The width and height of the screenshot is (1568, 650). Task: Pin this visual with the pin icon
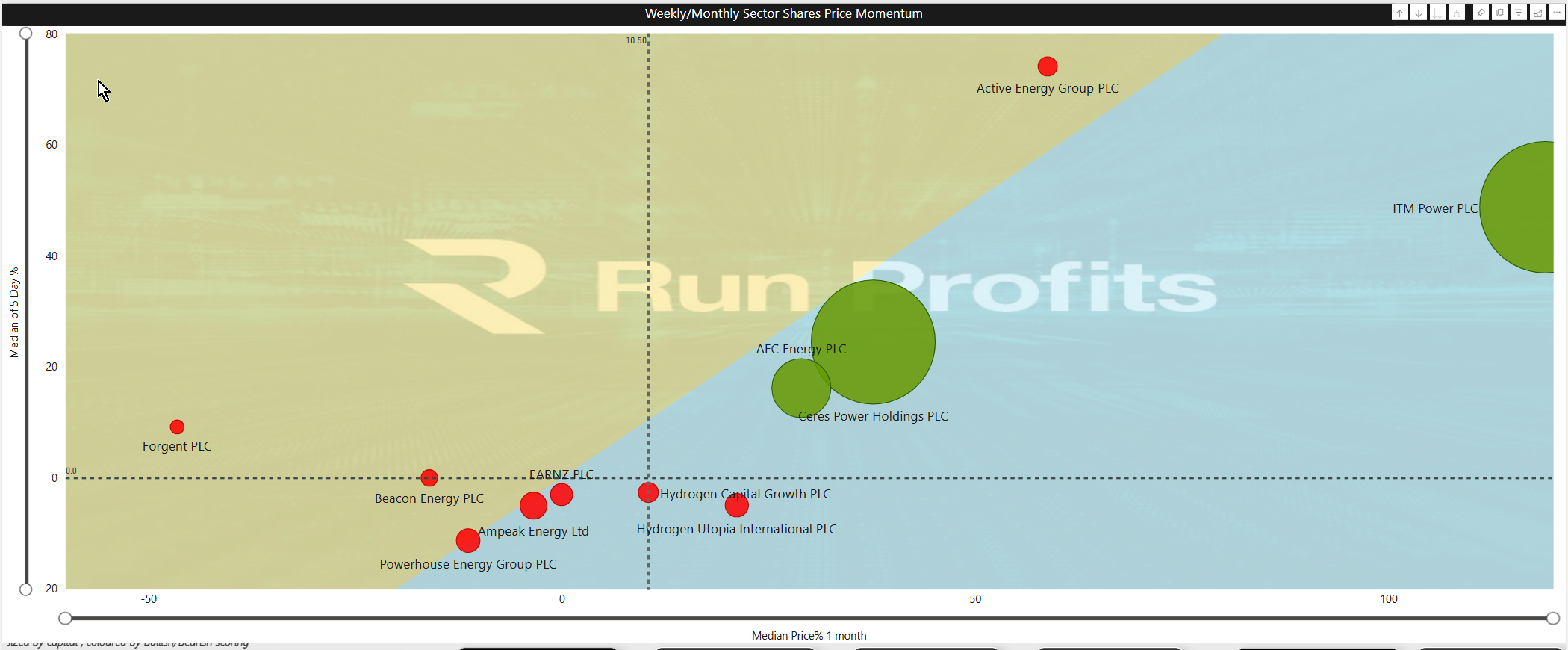1481,13
